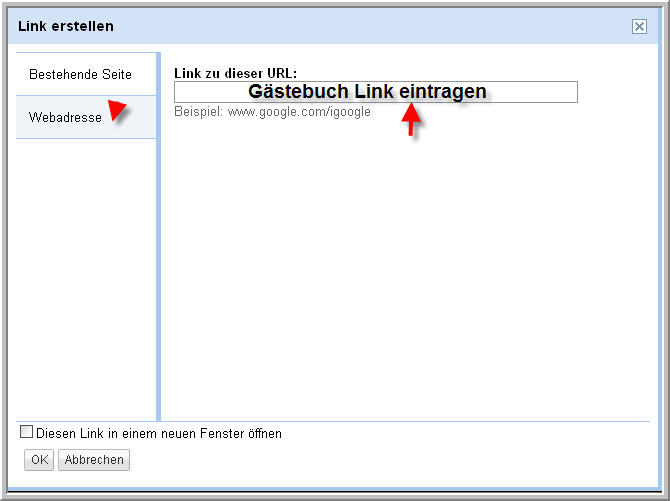Image resolution: width=670 pixels, height=501 pixels.
Task: Switch to the Bestehende Seite tab
Action: coord(80,74)
